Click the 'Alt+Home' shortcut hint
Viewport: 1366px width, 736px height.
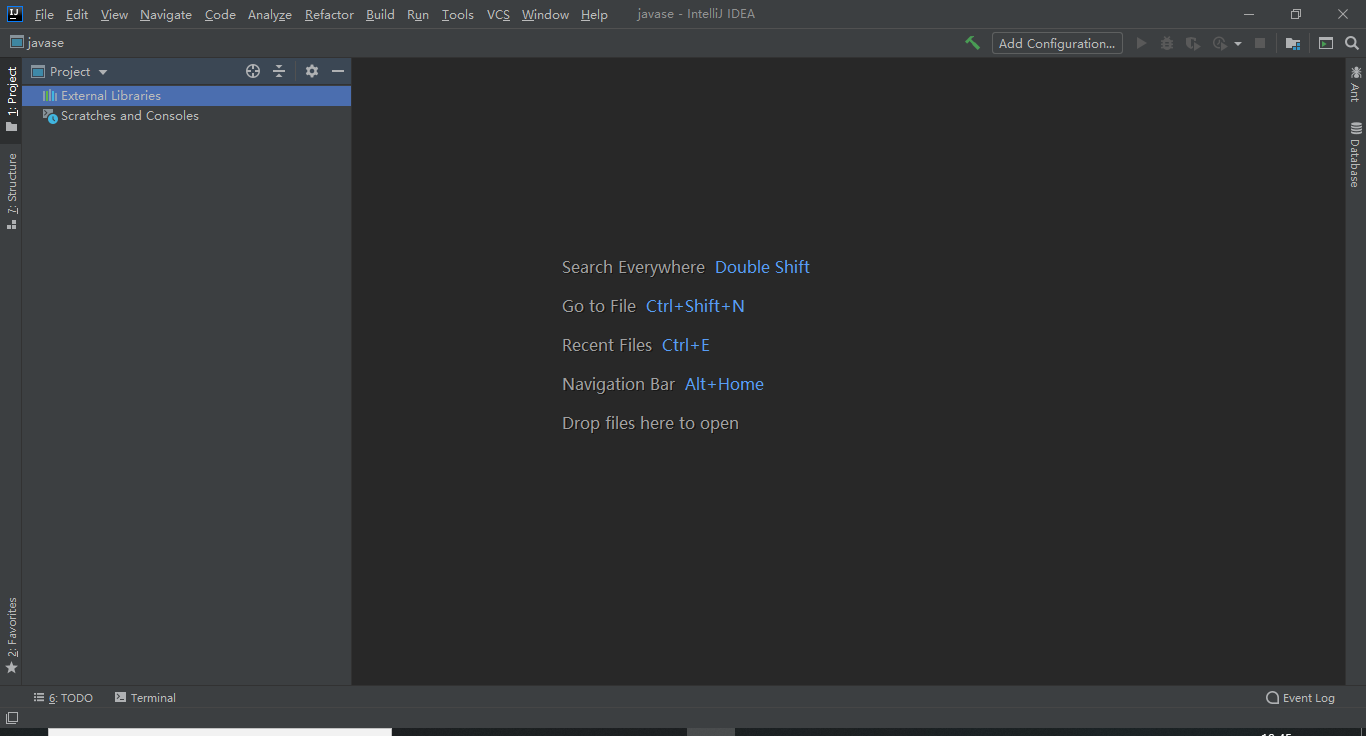click(724, 384)
